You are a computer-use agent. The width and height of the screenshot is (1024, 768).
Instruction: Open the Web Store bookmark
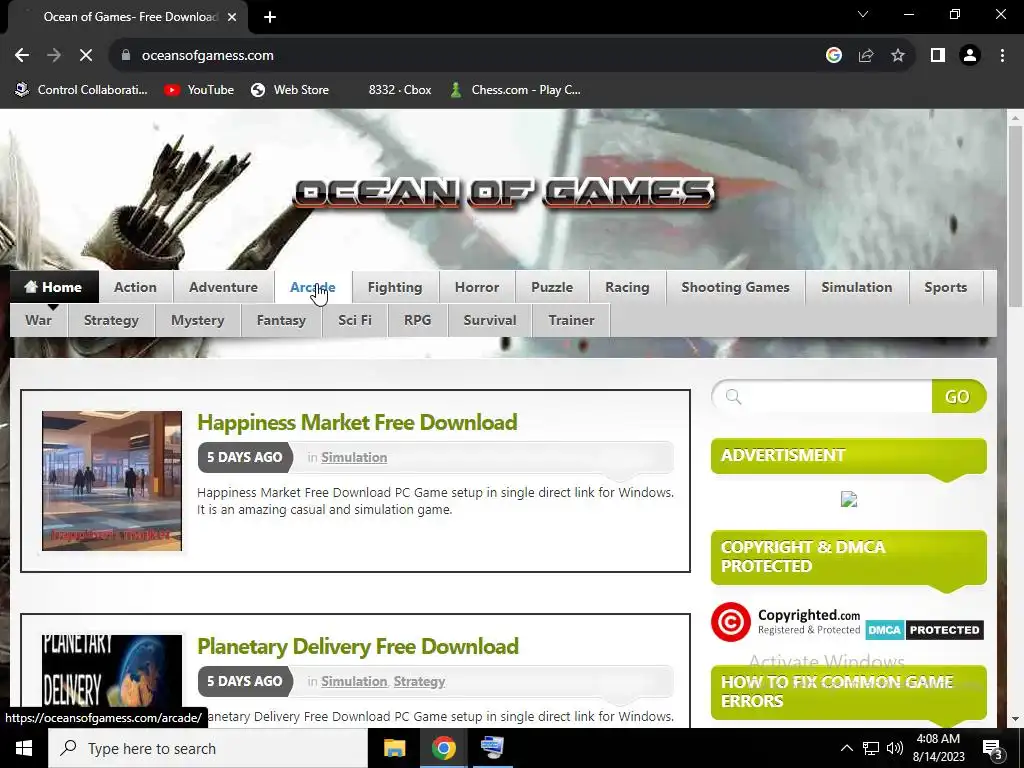pyautogui.click(x=290, y=90)
